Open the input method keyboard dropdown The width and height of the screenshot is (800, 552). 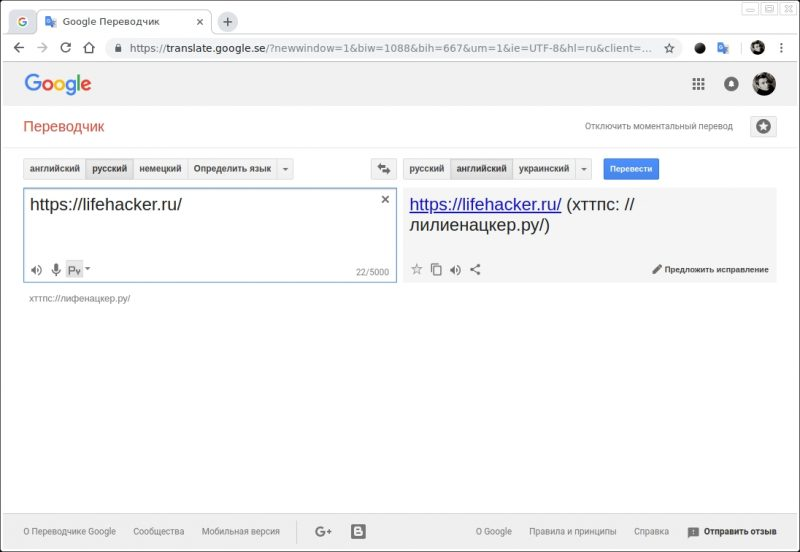[88, 269]
